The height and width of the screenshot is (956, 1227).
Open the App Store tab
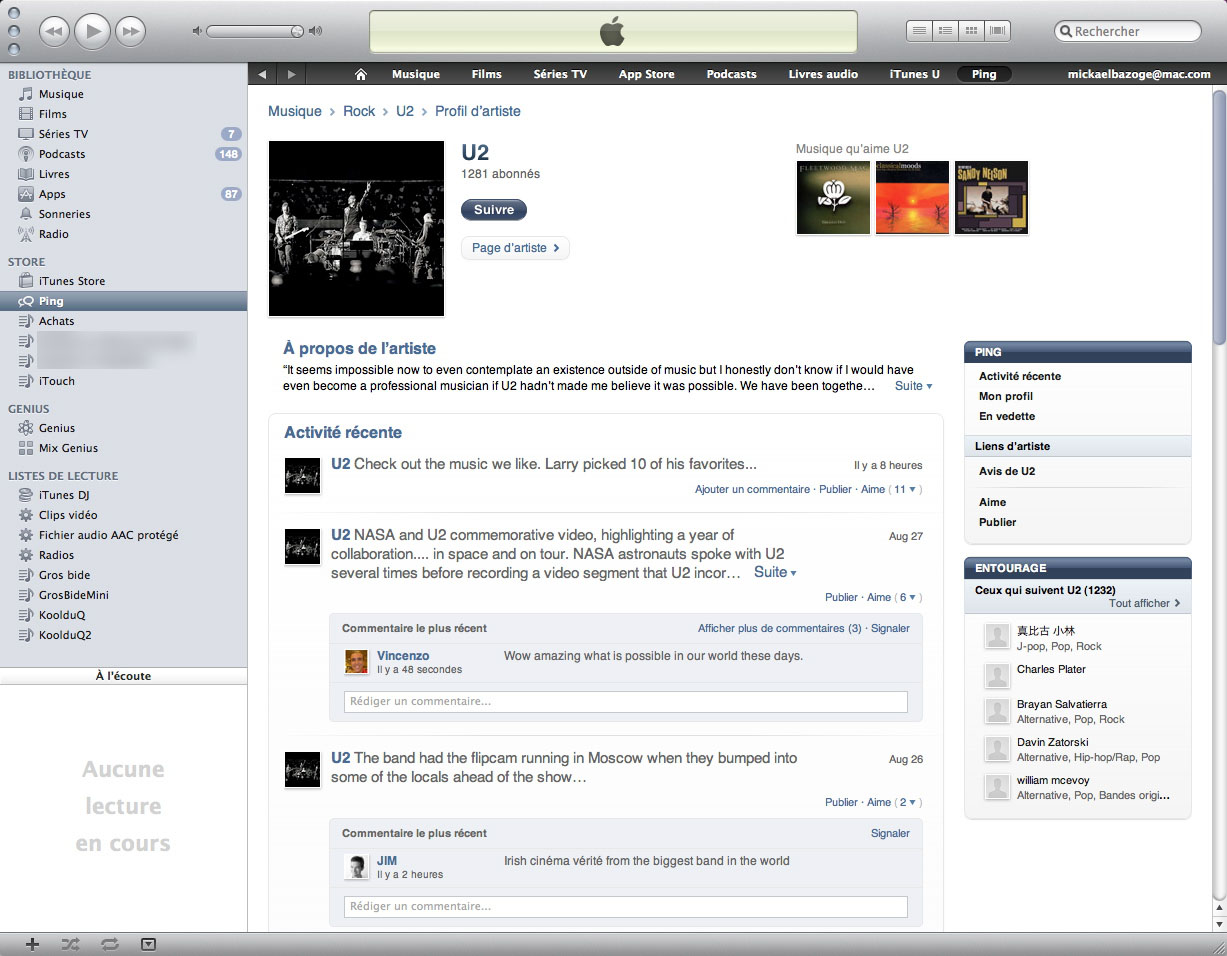pos(647,74)
